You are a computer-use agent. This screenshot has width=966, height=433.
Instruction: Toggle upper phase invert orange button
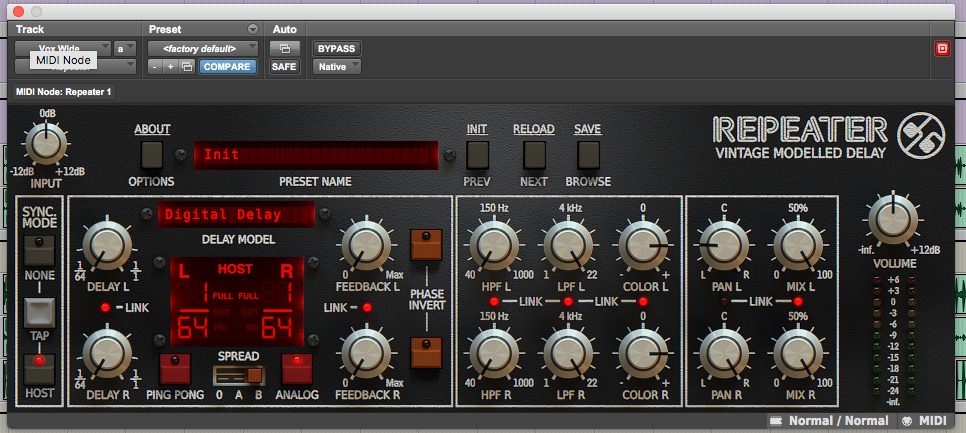pos(426,244)
